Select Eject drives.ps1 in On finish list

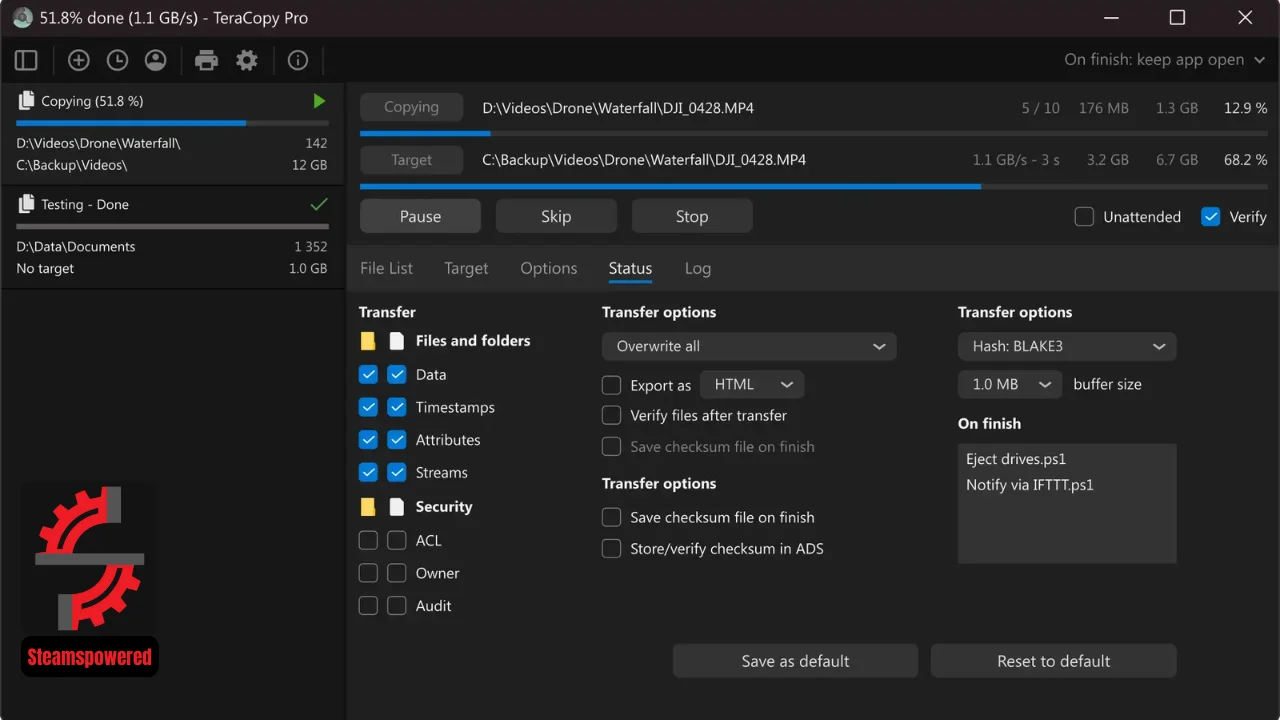pyautogui.click(x=1016, y=459)
